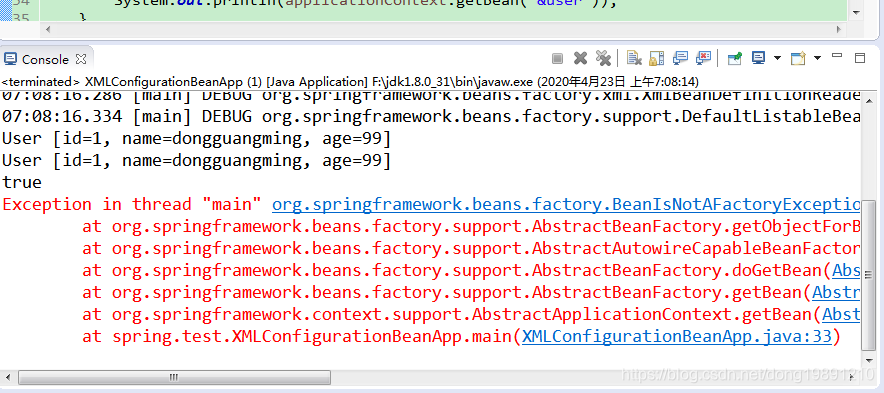Click the editor horizontal scrollbar right arrow

[x=839, y=29]
